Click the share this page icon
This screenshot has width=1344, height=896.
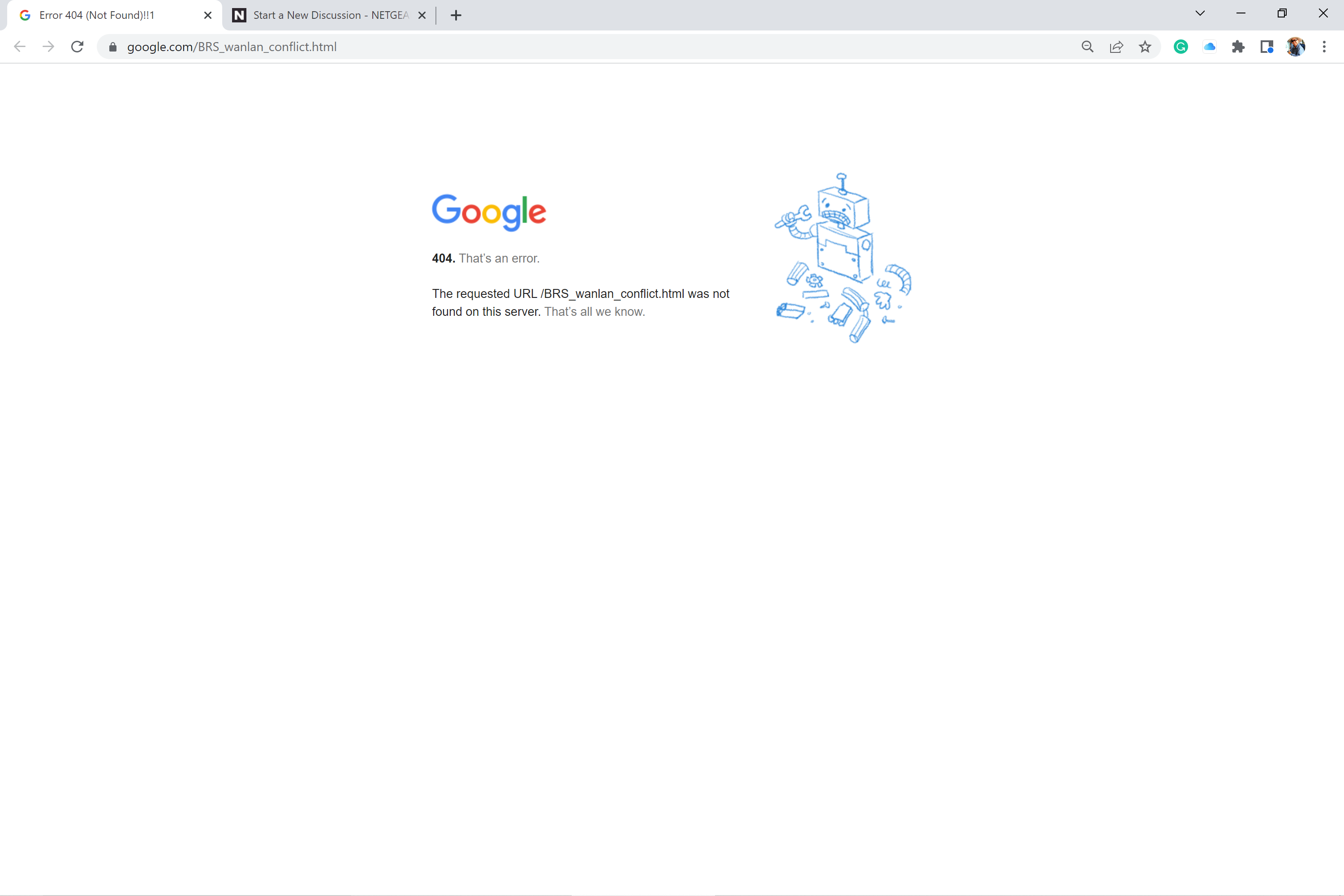(x=1116, y=47)
